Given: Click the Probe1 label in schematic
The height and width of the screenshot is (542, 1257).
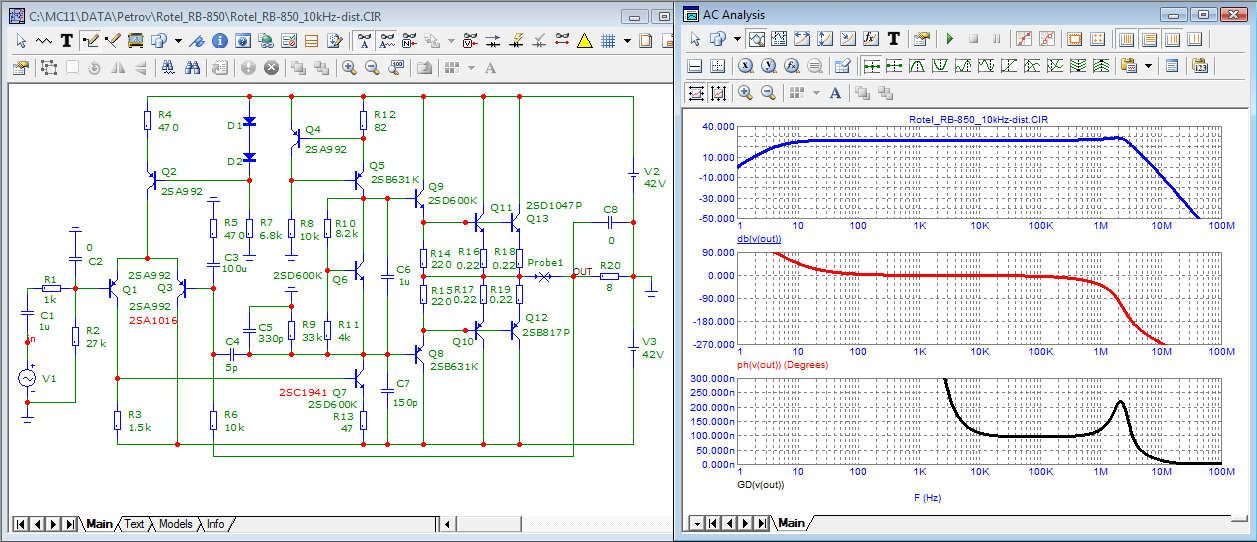Looking at the screenshot, I should (x=546, y=263).
